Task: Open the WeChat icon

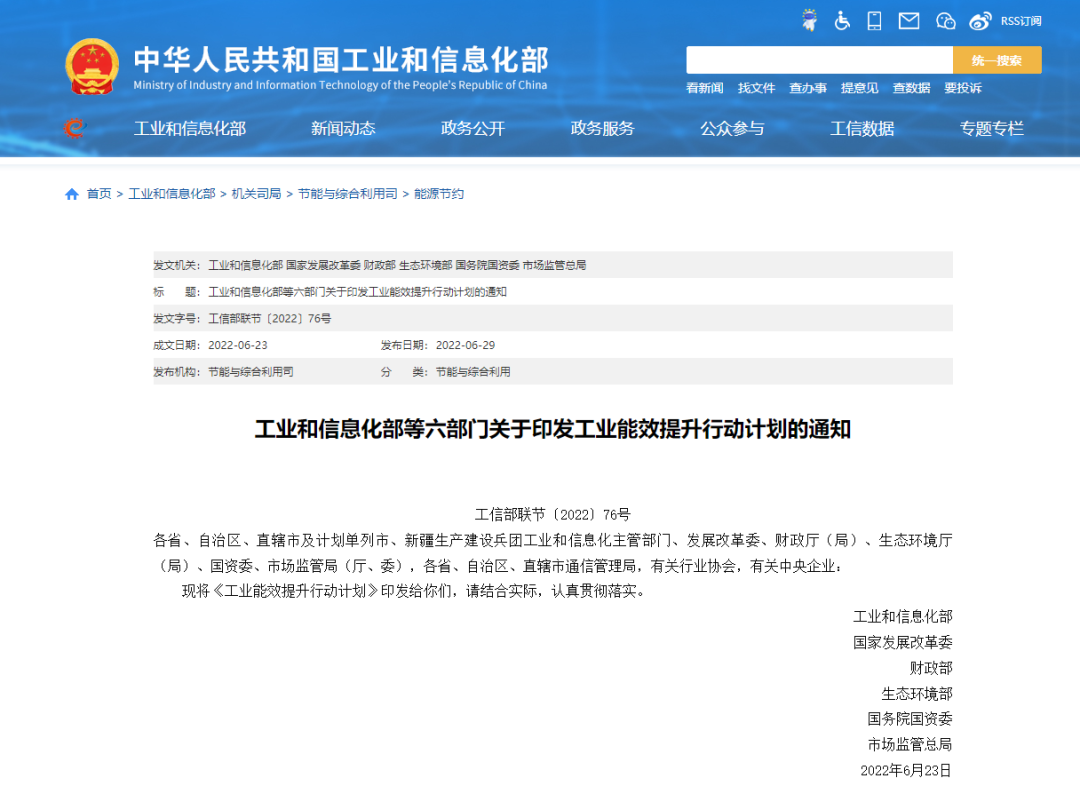Action: pos(945,21)
